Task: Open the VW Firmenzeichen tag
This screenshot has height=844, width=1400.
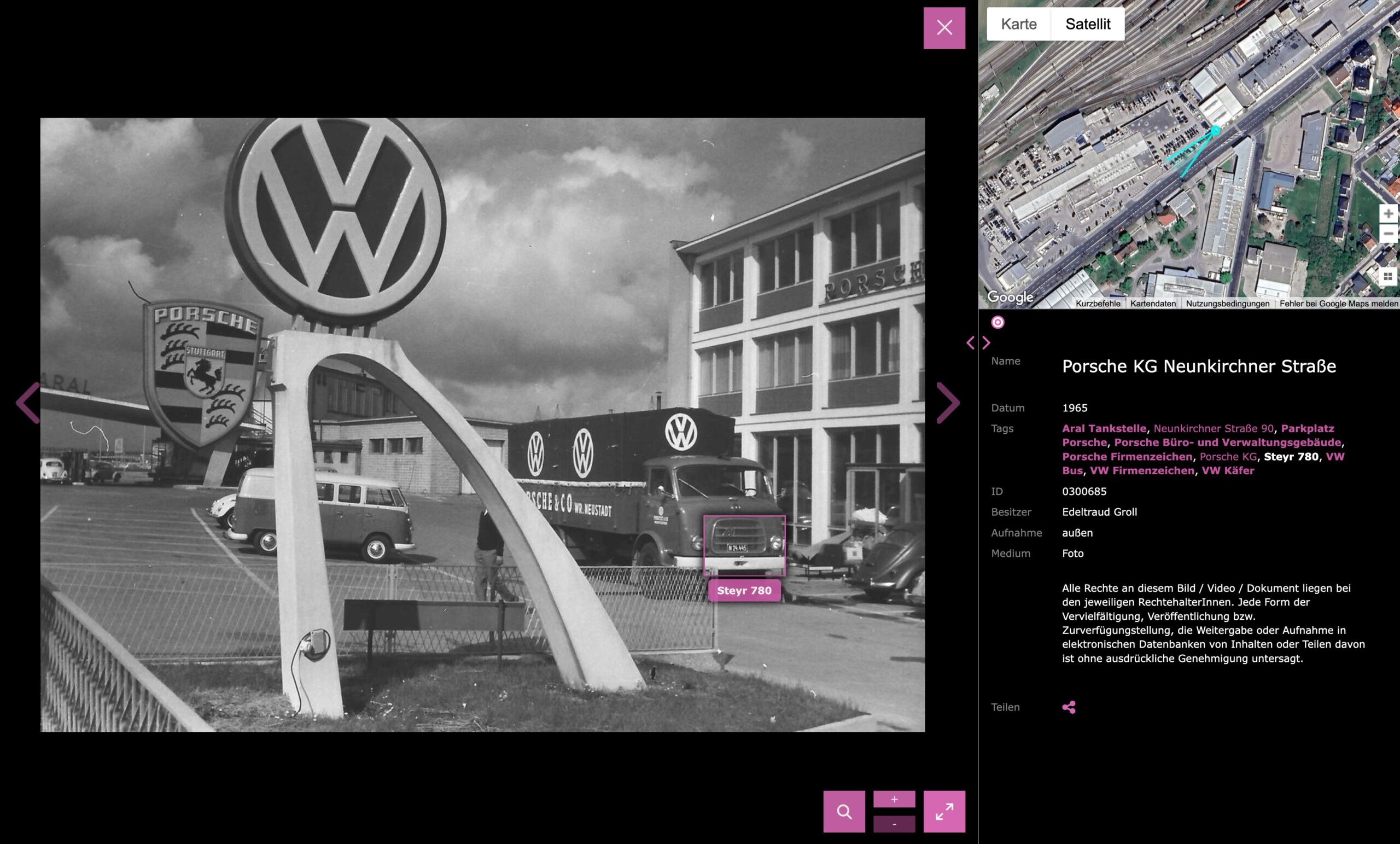Action: 1142,470
